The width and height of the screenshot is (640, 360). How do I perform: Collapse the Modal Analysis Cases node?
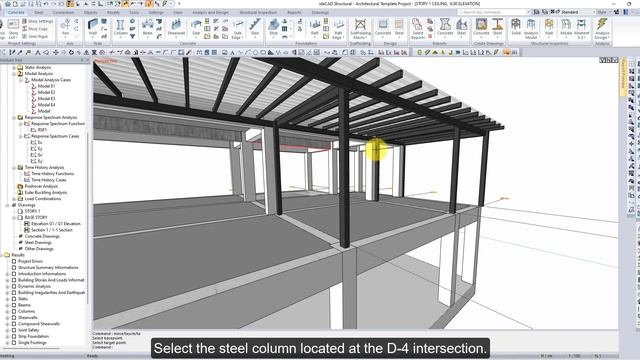pos(20,80)
